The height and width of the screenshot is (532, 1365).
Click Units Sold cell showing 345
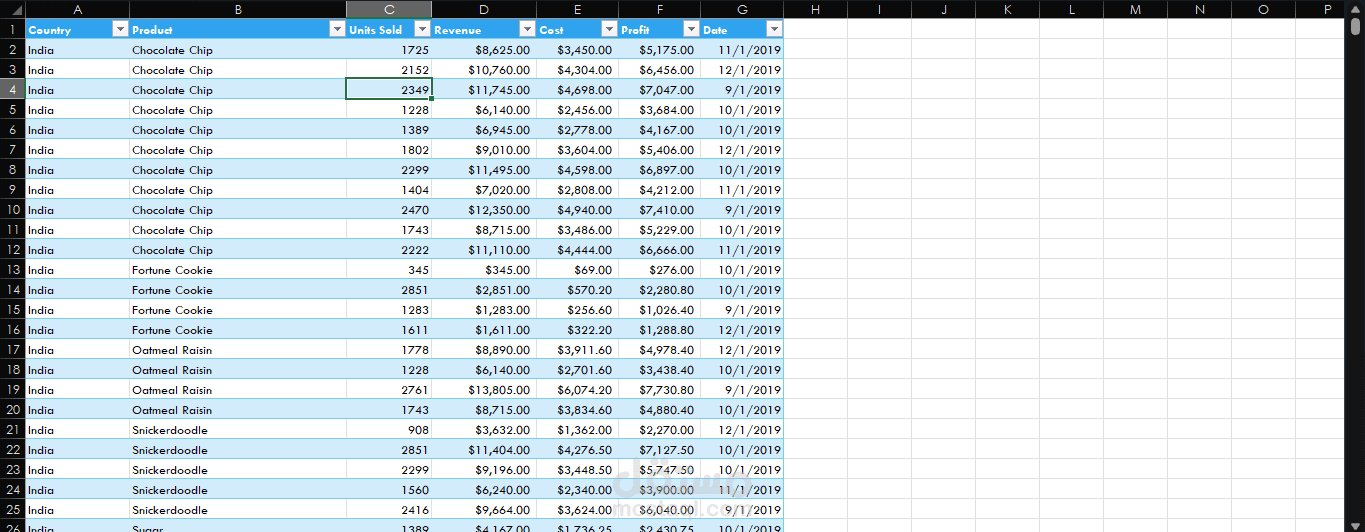[x=389, y=269]
